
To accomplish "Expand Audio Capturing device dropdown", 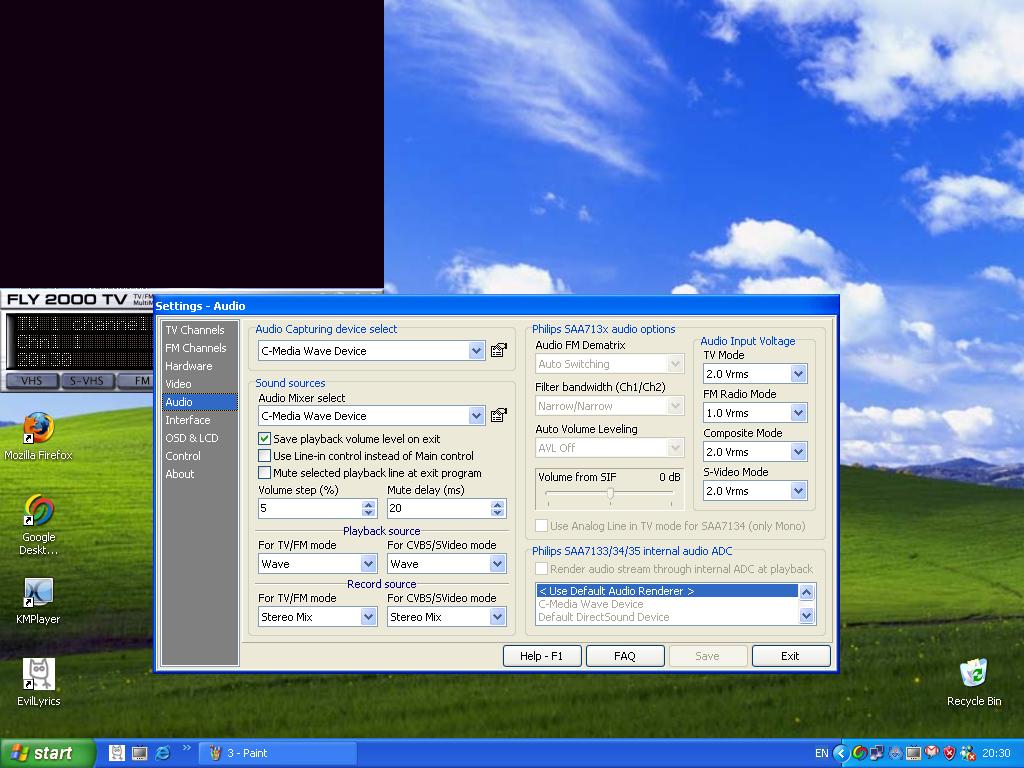I will (477, 351).
